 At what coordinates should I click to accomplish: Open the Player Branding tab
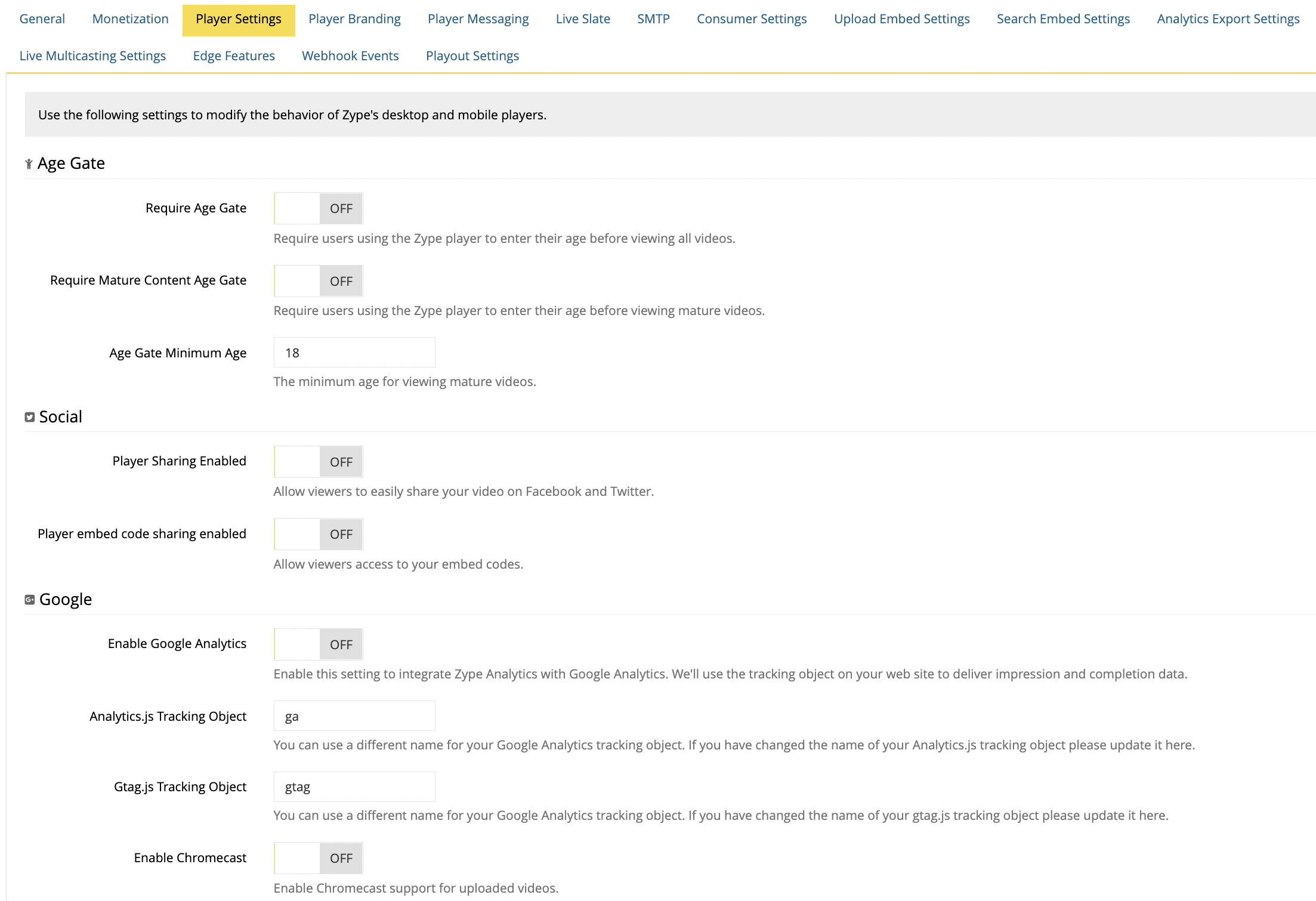(354, 19)
